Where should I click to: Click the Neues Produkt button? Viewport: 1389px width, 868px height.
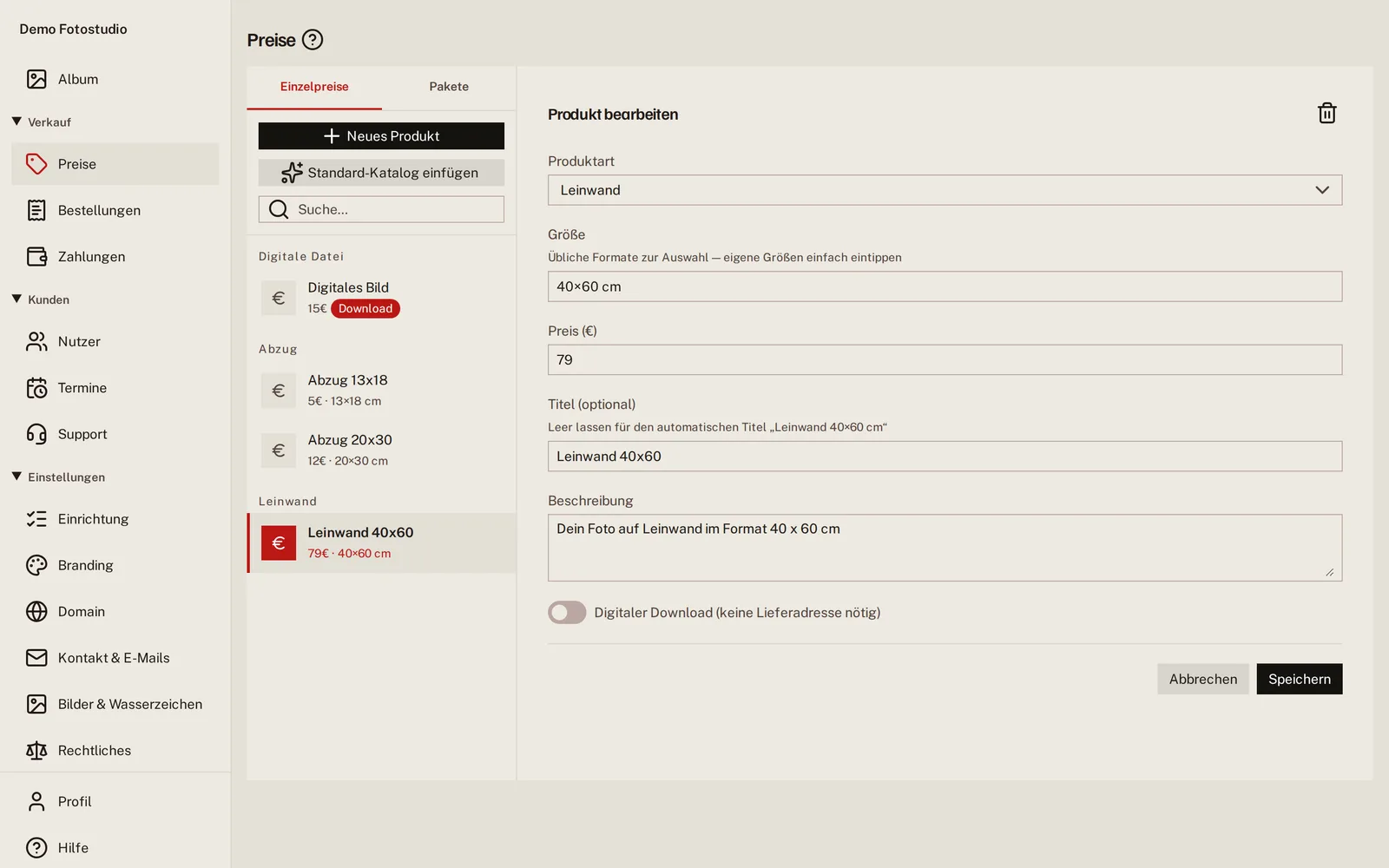(381, 136)
